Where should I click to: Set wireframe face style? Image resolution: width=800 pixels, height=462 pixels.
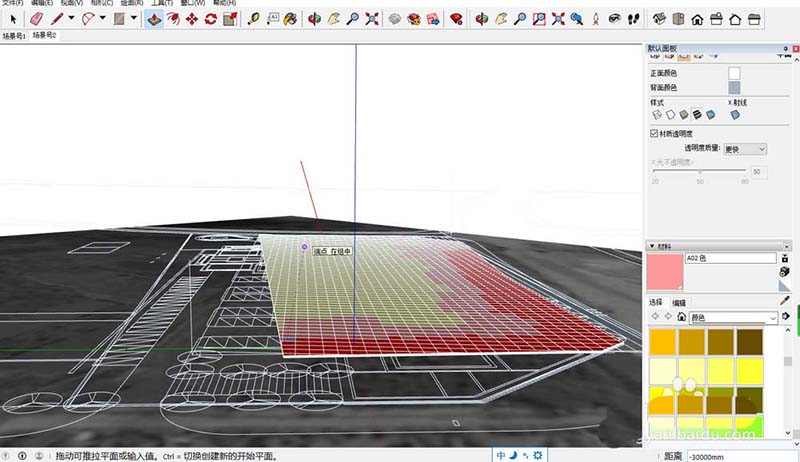pyautogui.click(x=657, y=115)
